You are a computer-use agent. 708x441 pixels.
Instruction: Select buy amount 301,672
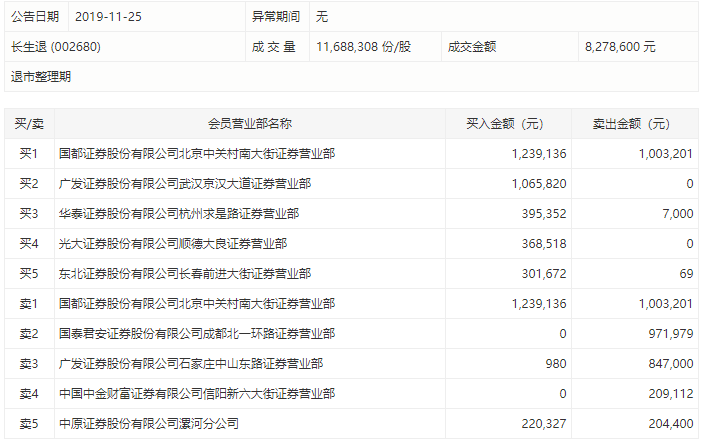(x=544, y=274)
